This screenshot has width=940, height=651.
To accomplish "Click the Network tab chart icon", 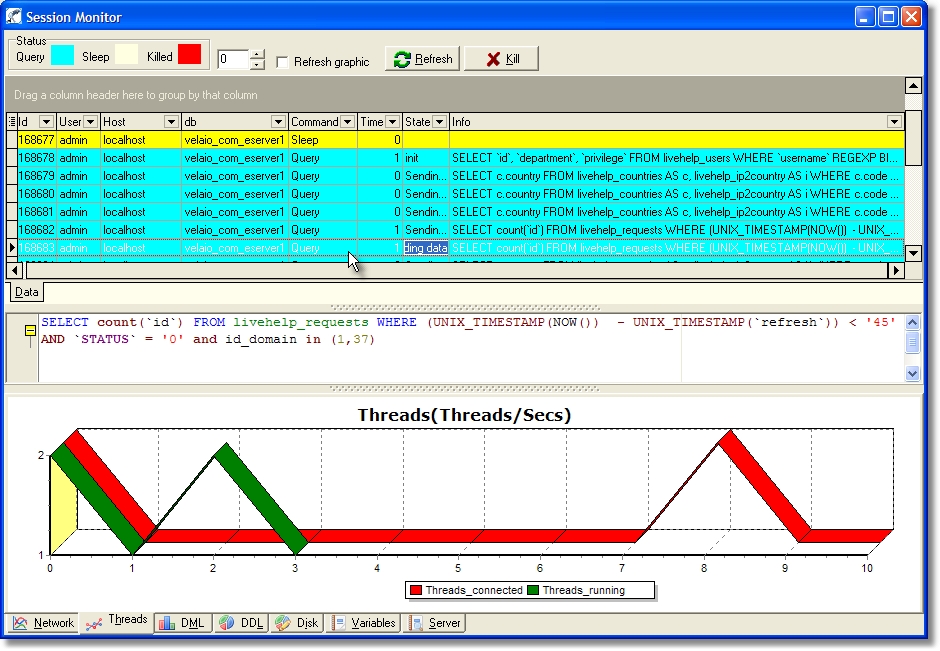I will (x=20, y=623).
